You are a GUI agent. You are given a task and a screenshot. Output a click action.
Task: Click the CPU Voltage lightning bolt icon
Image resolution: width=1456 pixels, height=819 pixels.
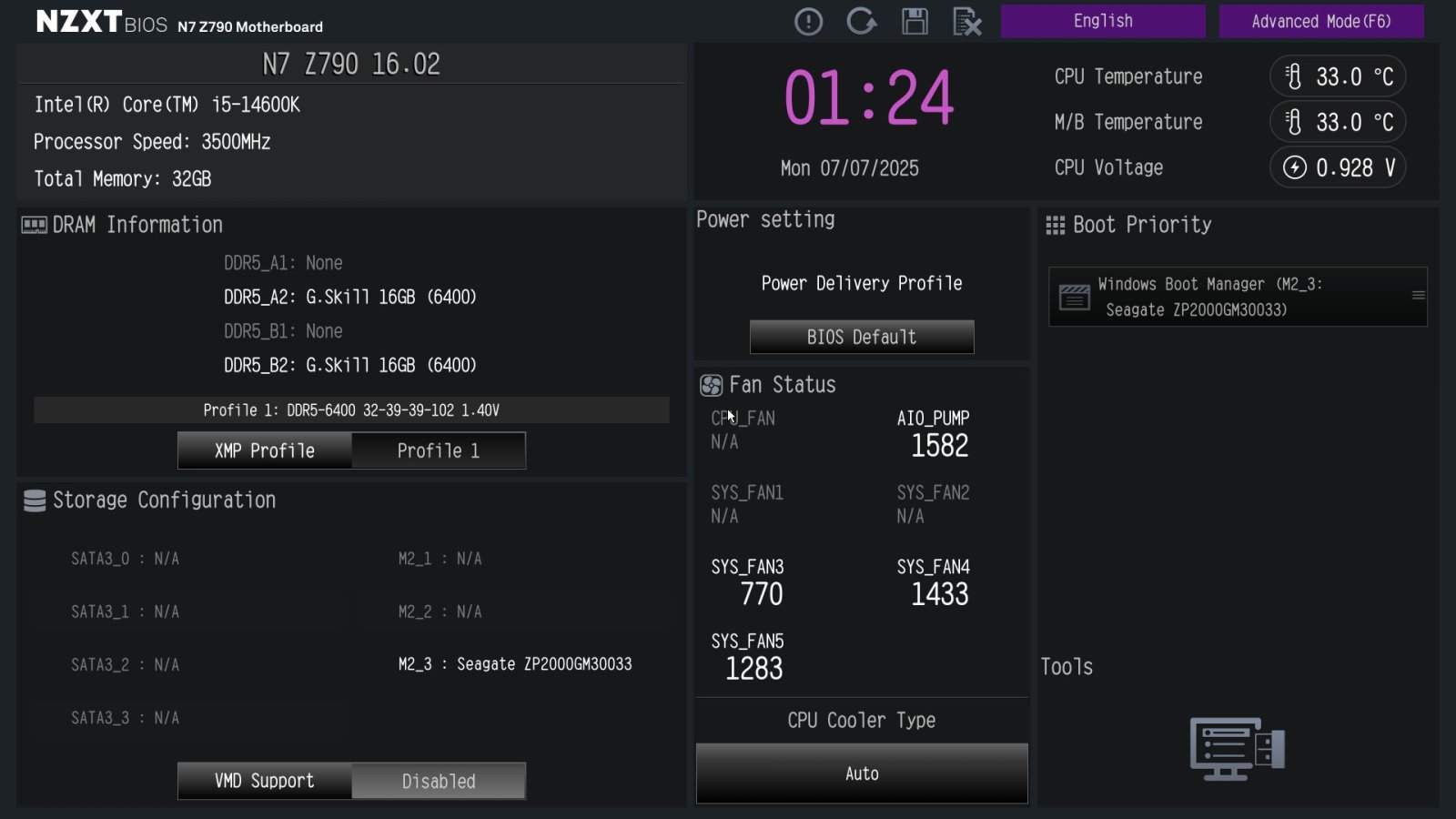pyautogui.click(x=1294, y=167)
